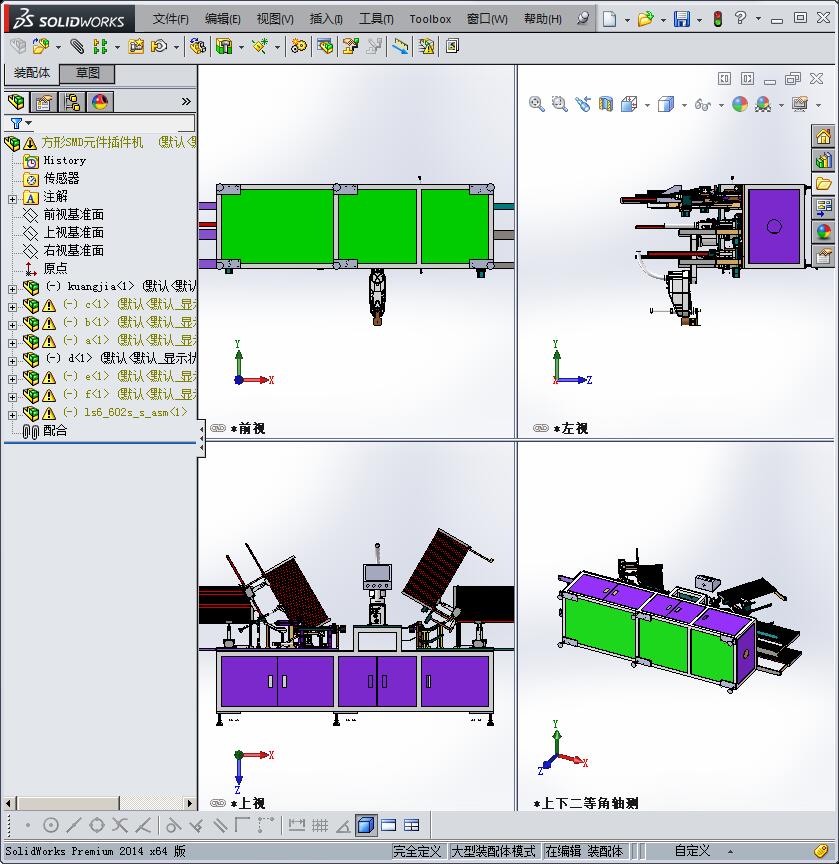
Task: Click the Linear Component Pattern icon
Action: (100, 46)
